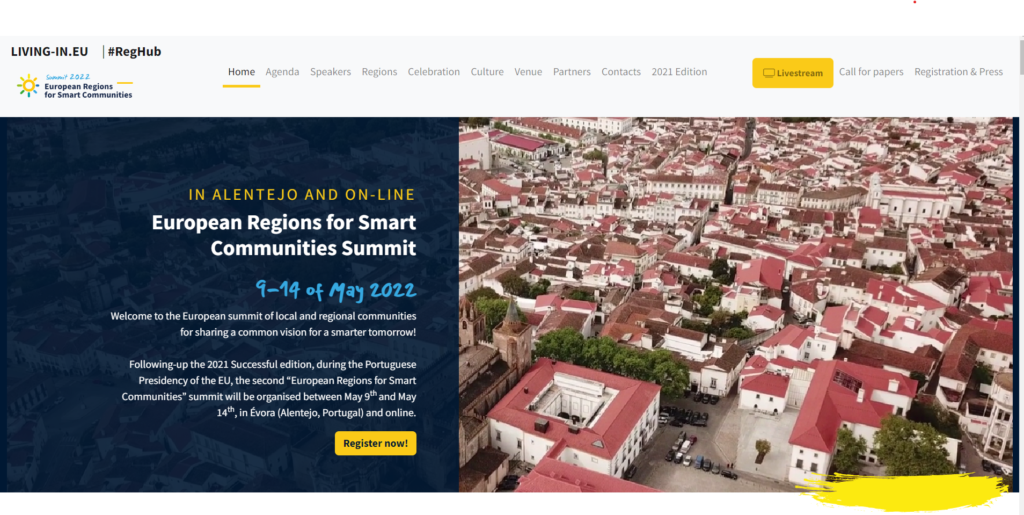The image size is (1024, 515).
Task: Click the Summit 2022 sun logo
Action: 28,86
